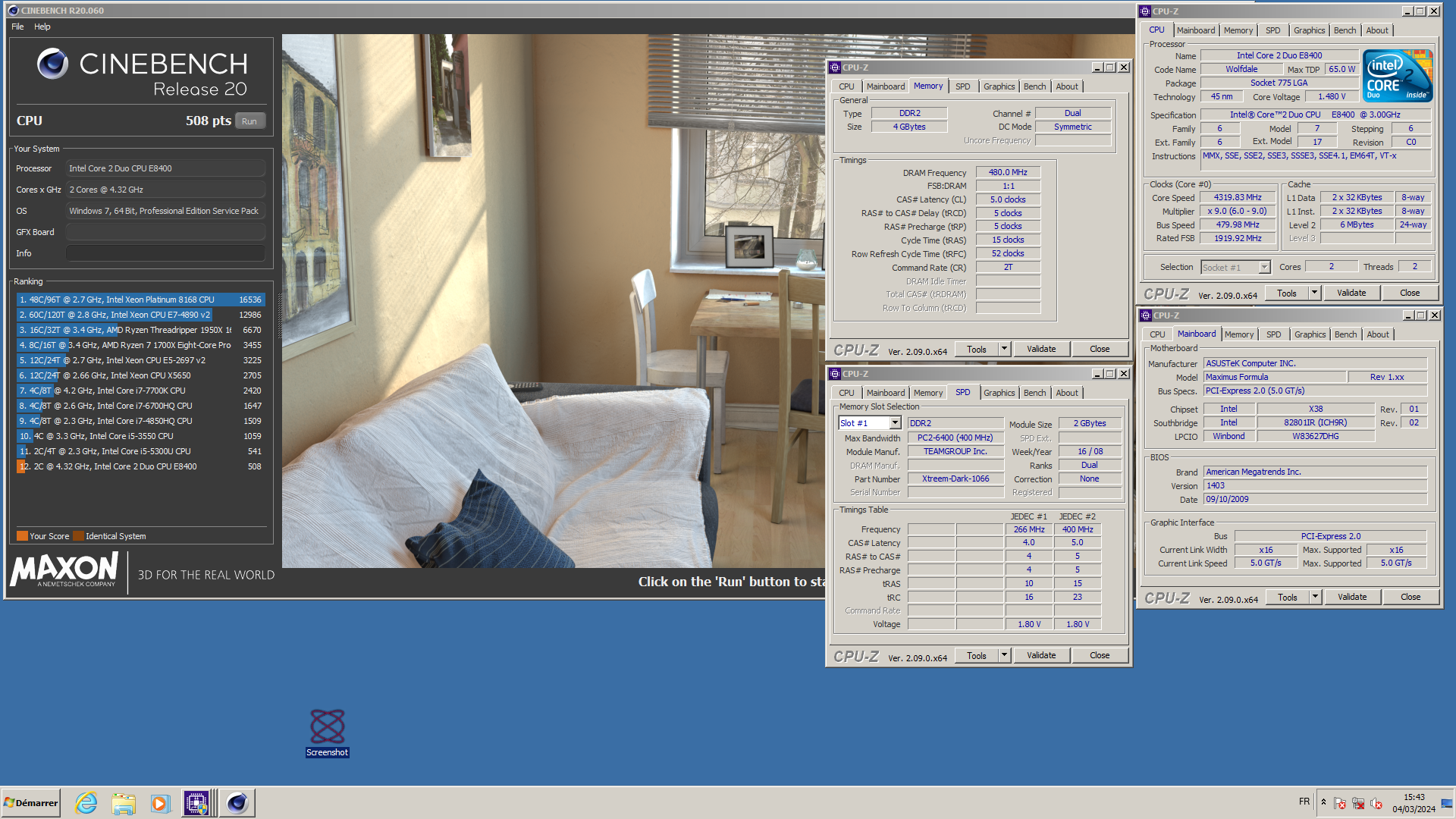Image resolution: width=1456 pixels, height=819 pixels.
Task: Click the FR language indicator
Action: pos(1304,802)
